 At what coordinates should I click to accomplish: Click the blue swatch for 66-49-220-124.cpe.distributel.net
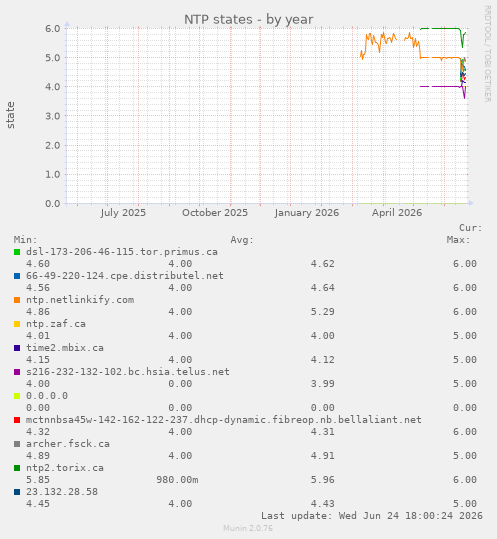[x=17, y=276]
